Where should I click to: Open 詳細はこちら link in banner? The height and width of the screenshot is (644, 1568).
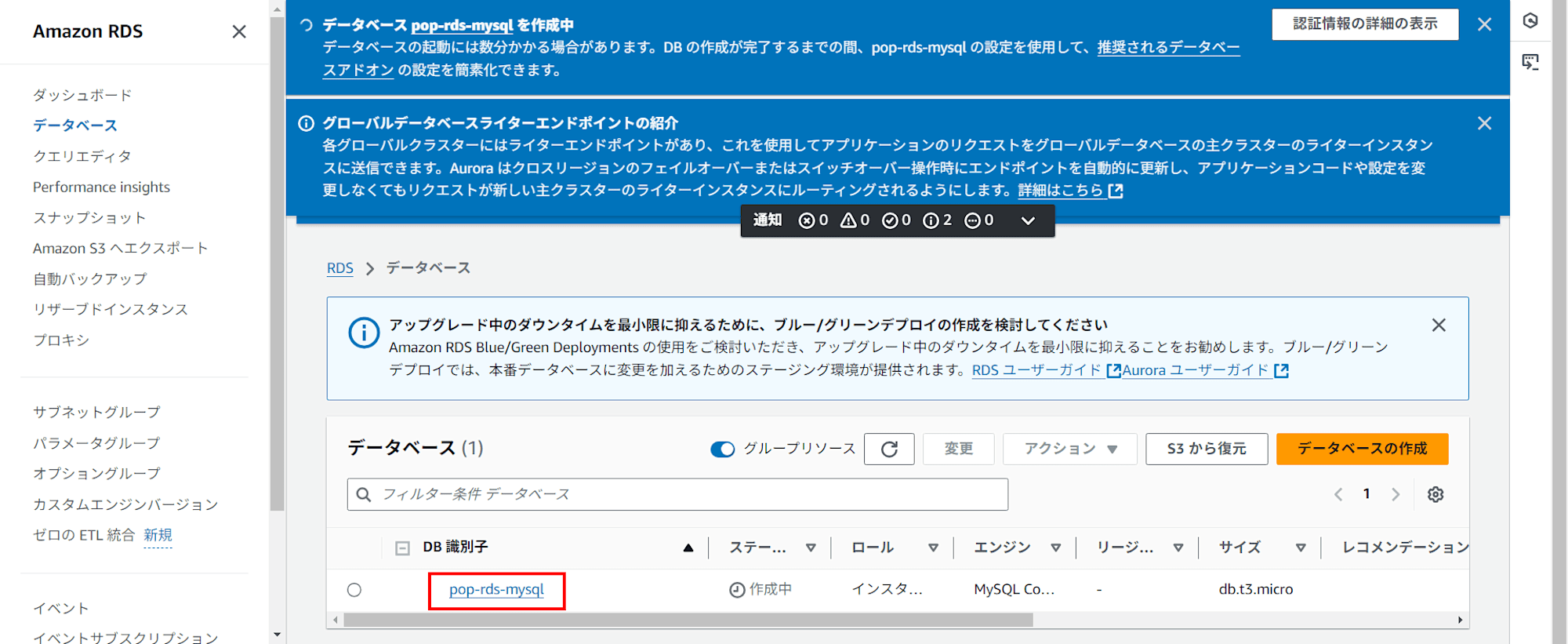click(1070, 191)
